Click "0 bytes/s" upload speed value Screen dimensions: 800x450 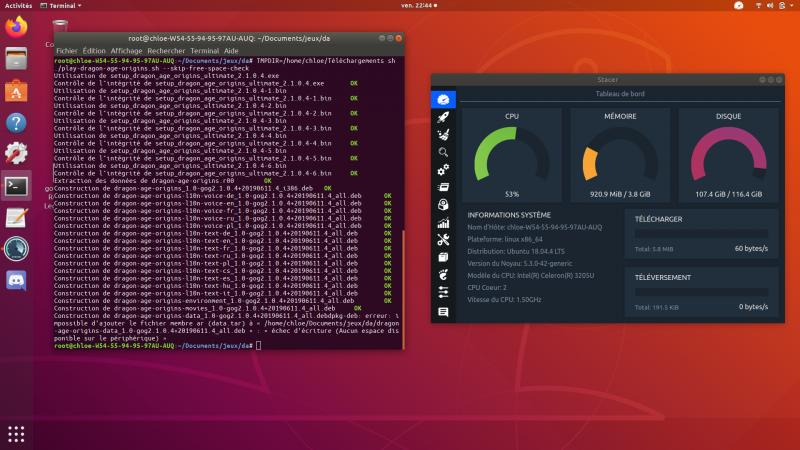pos(753,307)
